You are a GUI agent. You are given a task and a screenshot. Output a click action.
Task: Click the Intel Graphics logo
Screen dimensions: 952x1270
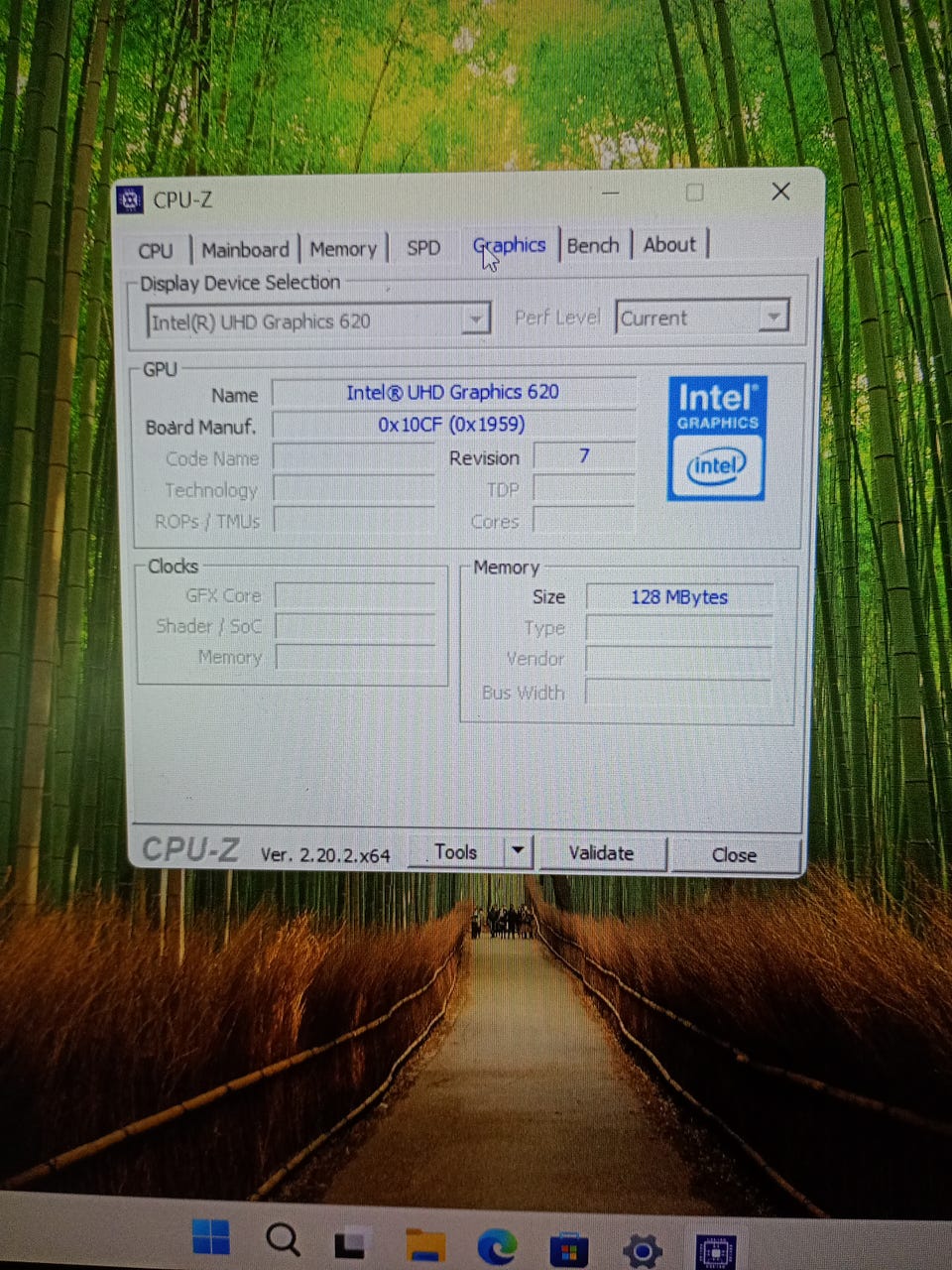pyautogui.click(x=717, y=437)
